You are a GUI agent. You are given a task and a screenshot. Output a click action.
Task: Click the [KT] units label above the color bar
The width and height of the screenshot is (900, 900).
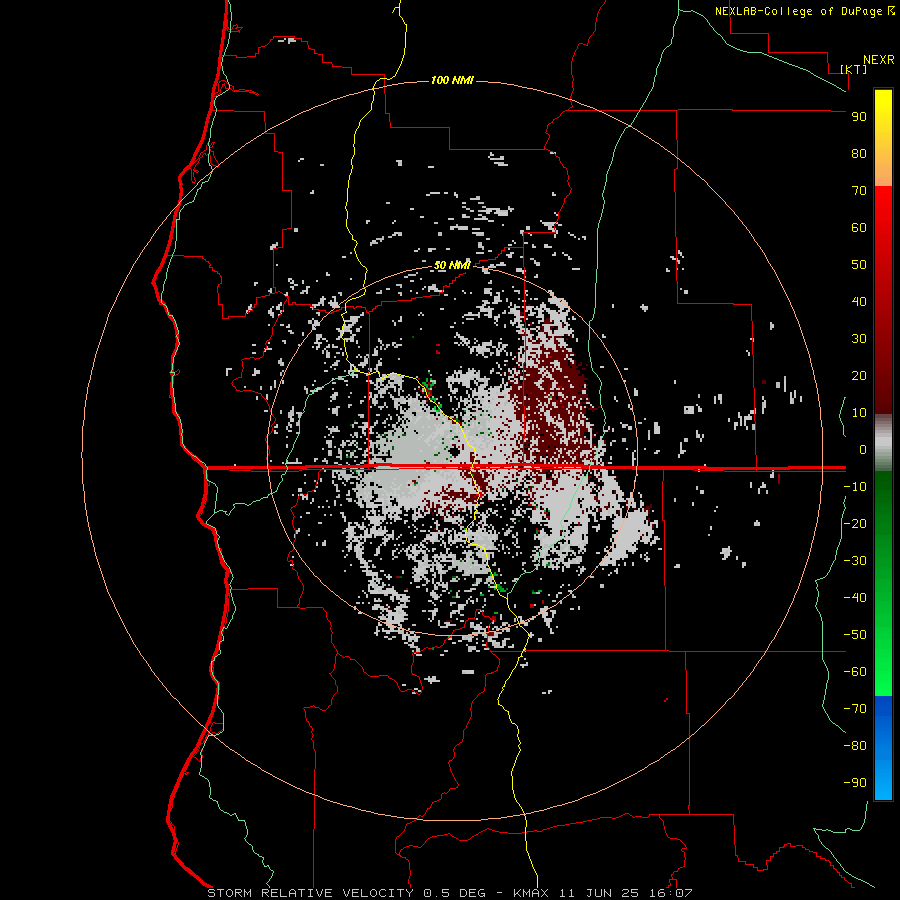tap(854, 69)
